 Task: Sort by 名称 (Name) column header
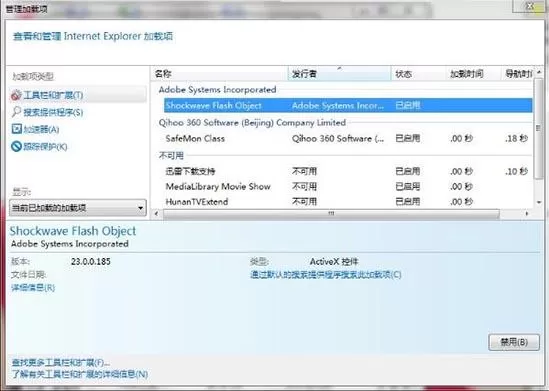220,74
